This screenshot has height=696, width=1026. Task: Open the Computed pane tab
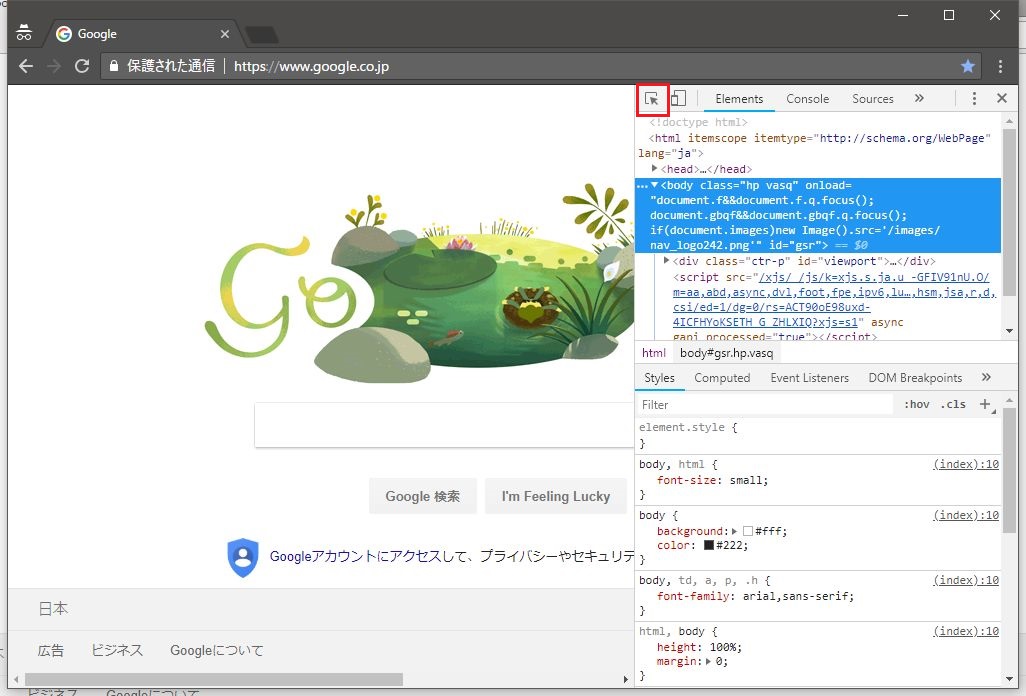722,377
